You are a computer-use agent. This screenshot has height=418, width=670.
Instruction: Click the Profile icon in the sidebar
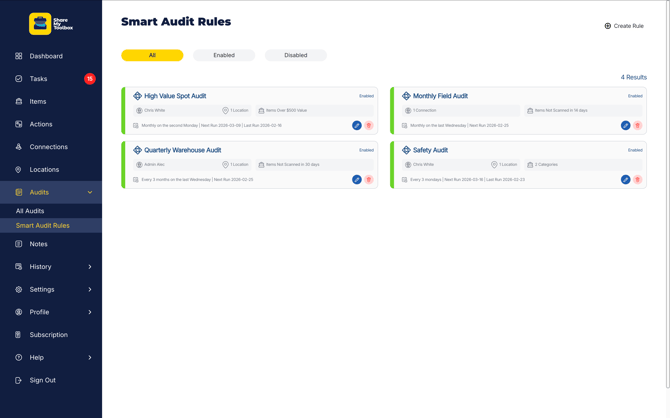[x=18, y=312]
